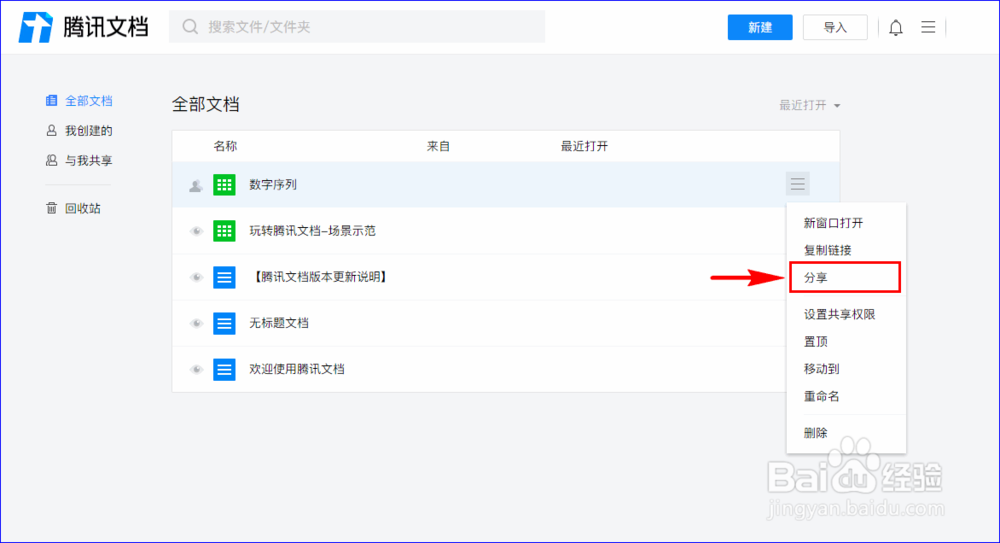The width and height of the screenshot is (1000, 543).
Task: Click the owner avatar icon beside 数字序列
Action: pyautogui.click(x=196, y=186)
